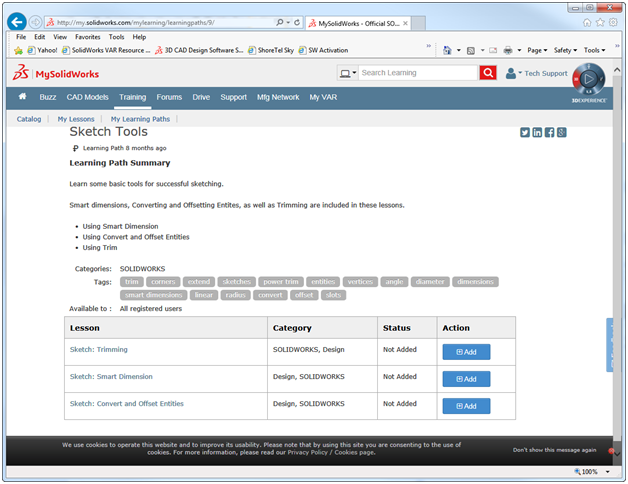Select the CAD Models nav tab
The image size is (628, 484).
[87, 97]
